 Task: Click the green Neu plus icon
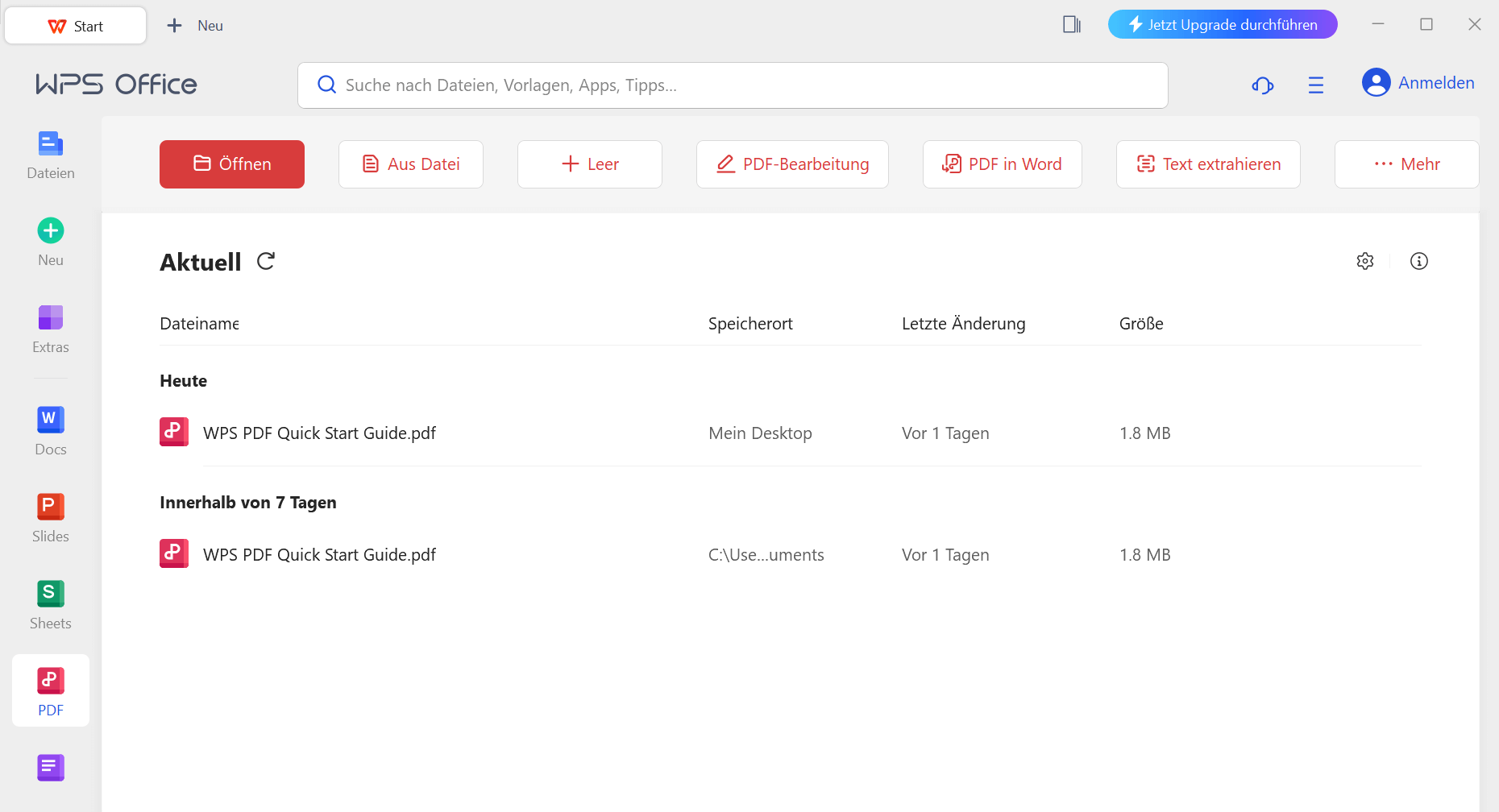point(51,231)
